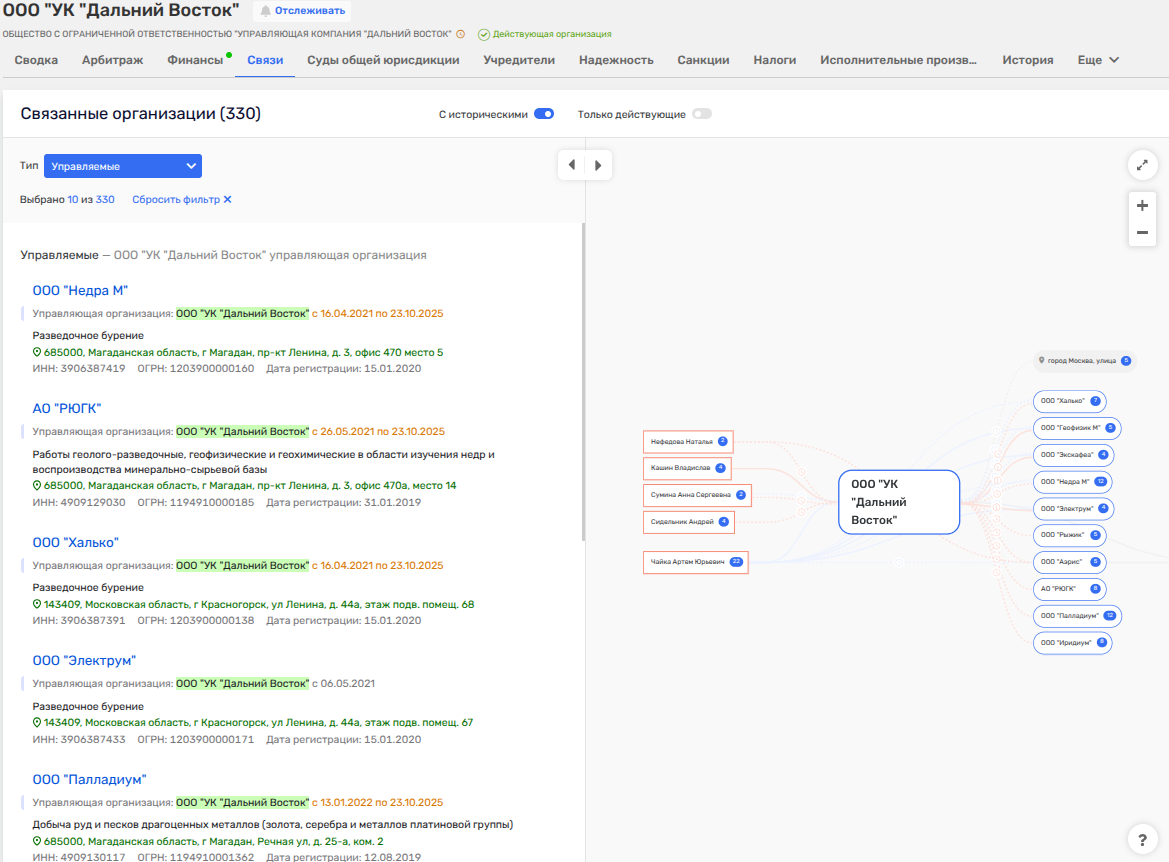Disable the "С историческими" toggle
1169x862 pixels.
[x=544, y=114]
